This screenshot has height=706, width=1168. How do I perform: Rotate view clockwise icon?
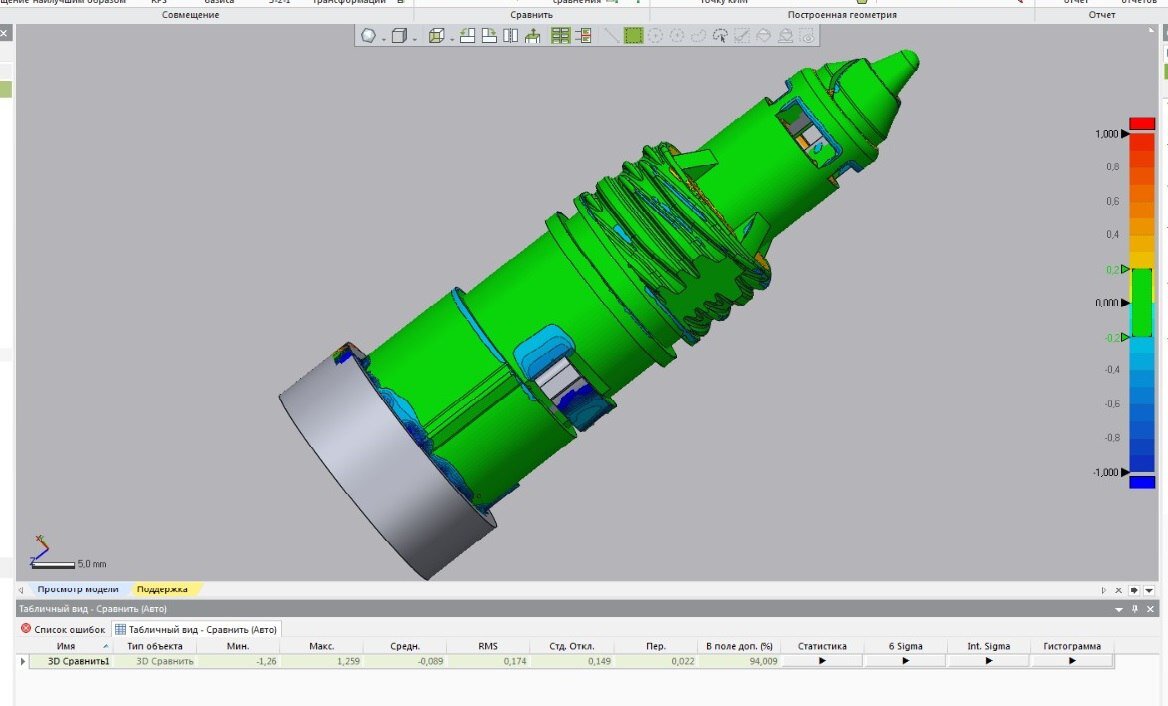coord(489,35)
